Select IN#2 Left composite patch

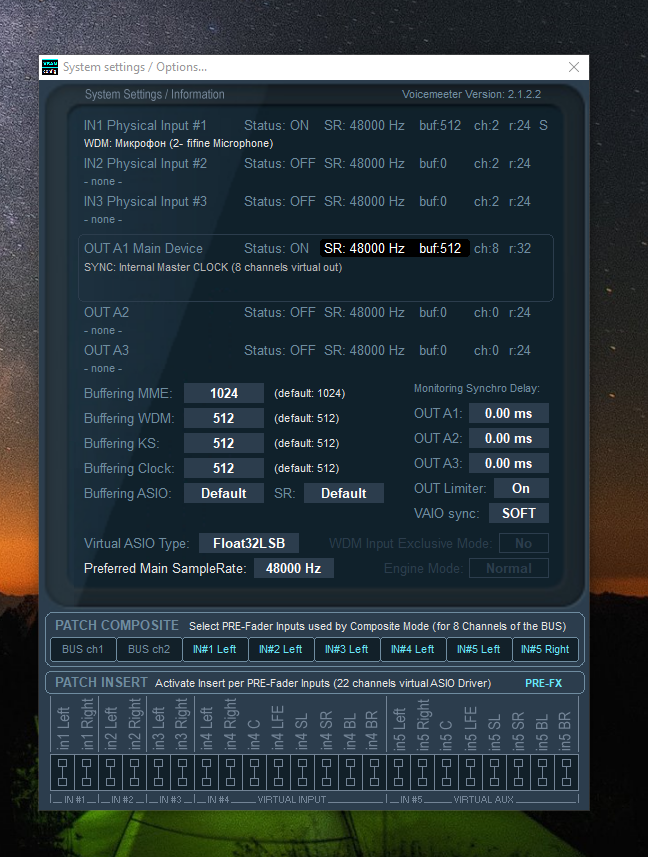pyautogui.click(x=281, y=649)
